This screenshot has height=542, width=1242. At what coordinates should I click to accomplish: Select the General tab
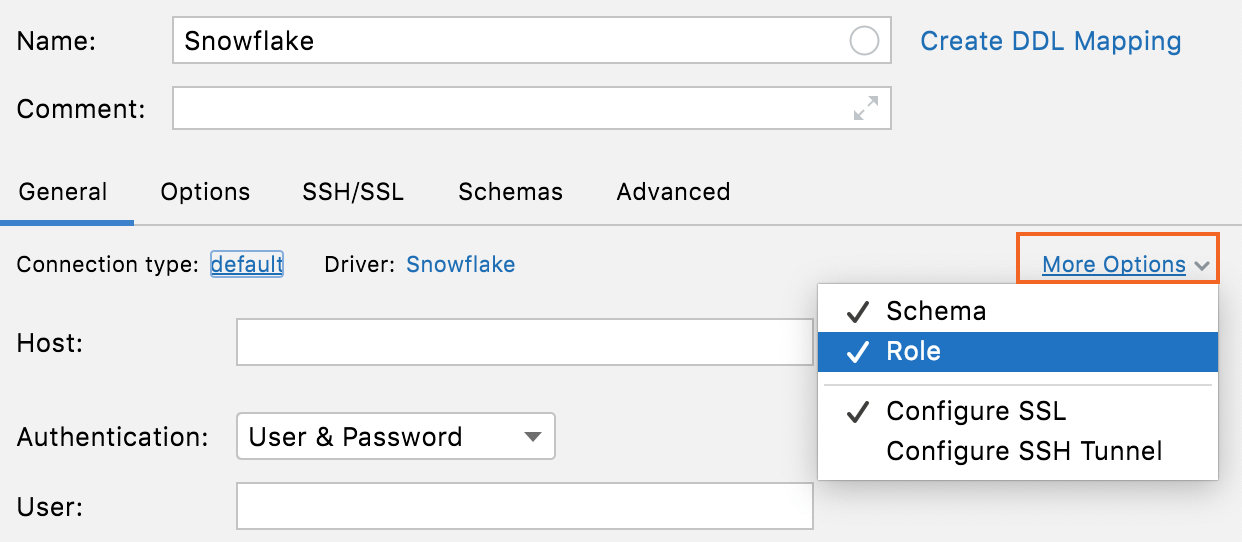[63, 192]
